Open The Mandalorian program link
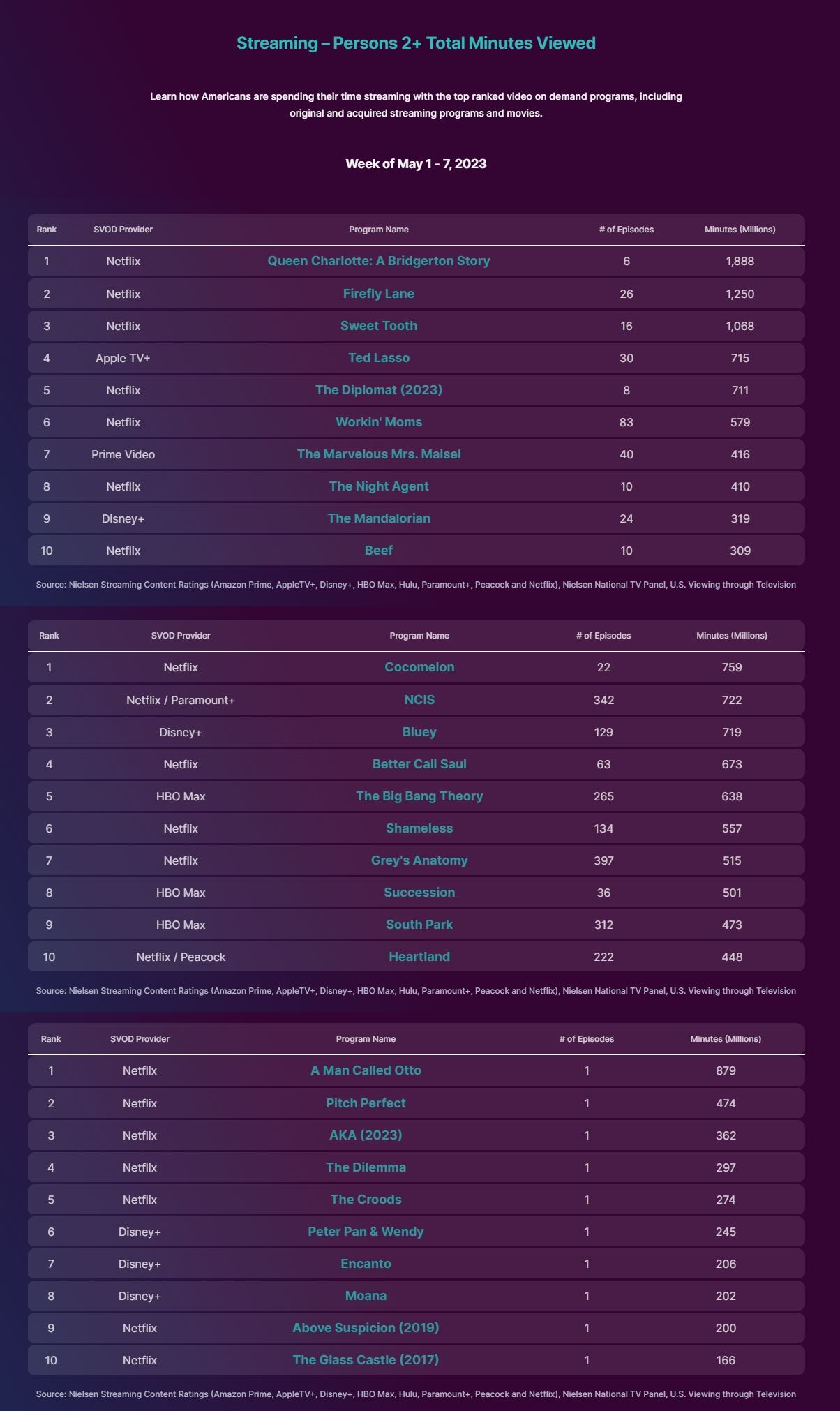 [x=379, y=518]
